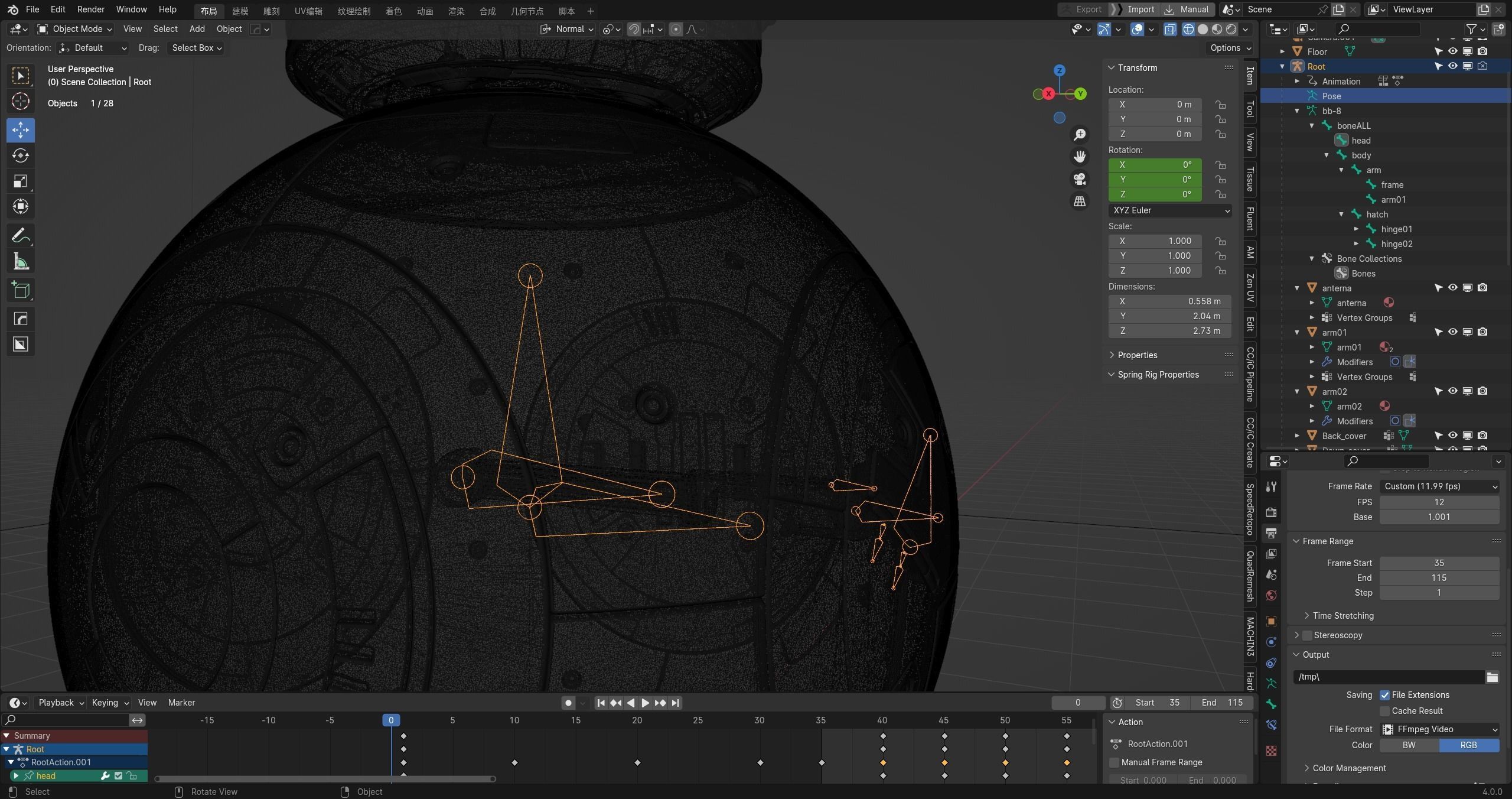The width and height of the screenshot is (1512, 799).
Task: Open the Keying menu in timeline
Action: point(109,703)
